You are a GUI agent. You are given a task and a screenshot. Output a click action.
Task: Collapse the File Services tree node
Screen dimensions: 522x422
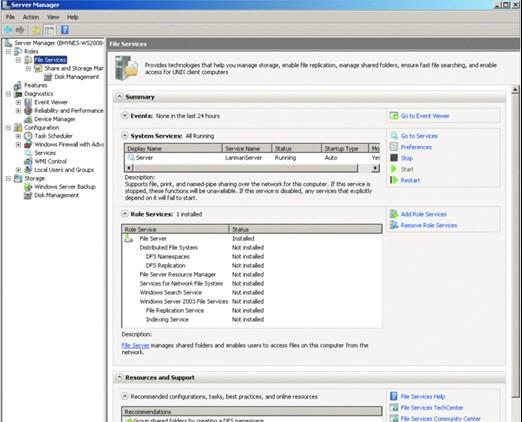18,60
